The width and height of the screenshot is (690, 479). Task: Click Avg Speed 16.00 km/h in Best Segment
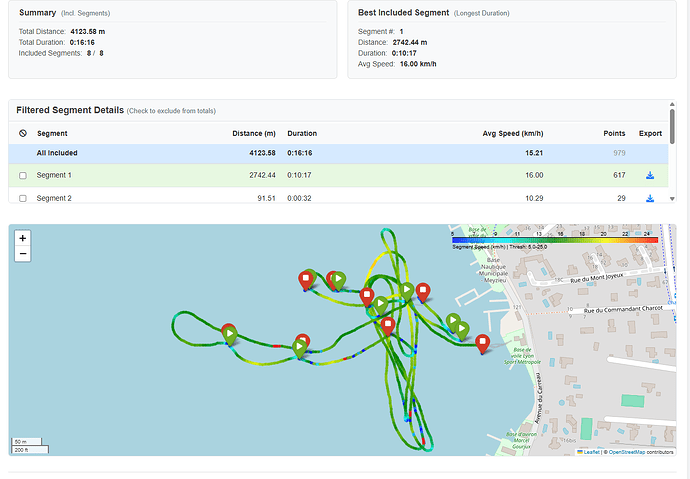pos(418,64)
